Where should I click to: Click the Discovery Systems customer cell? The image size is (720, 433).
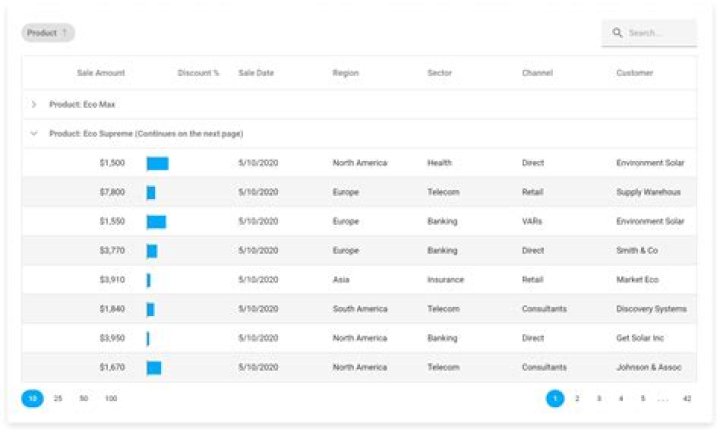click(652, 309)
